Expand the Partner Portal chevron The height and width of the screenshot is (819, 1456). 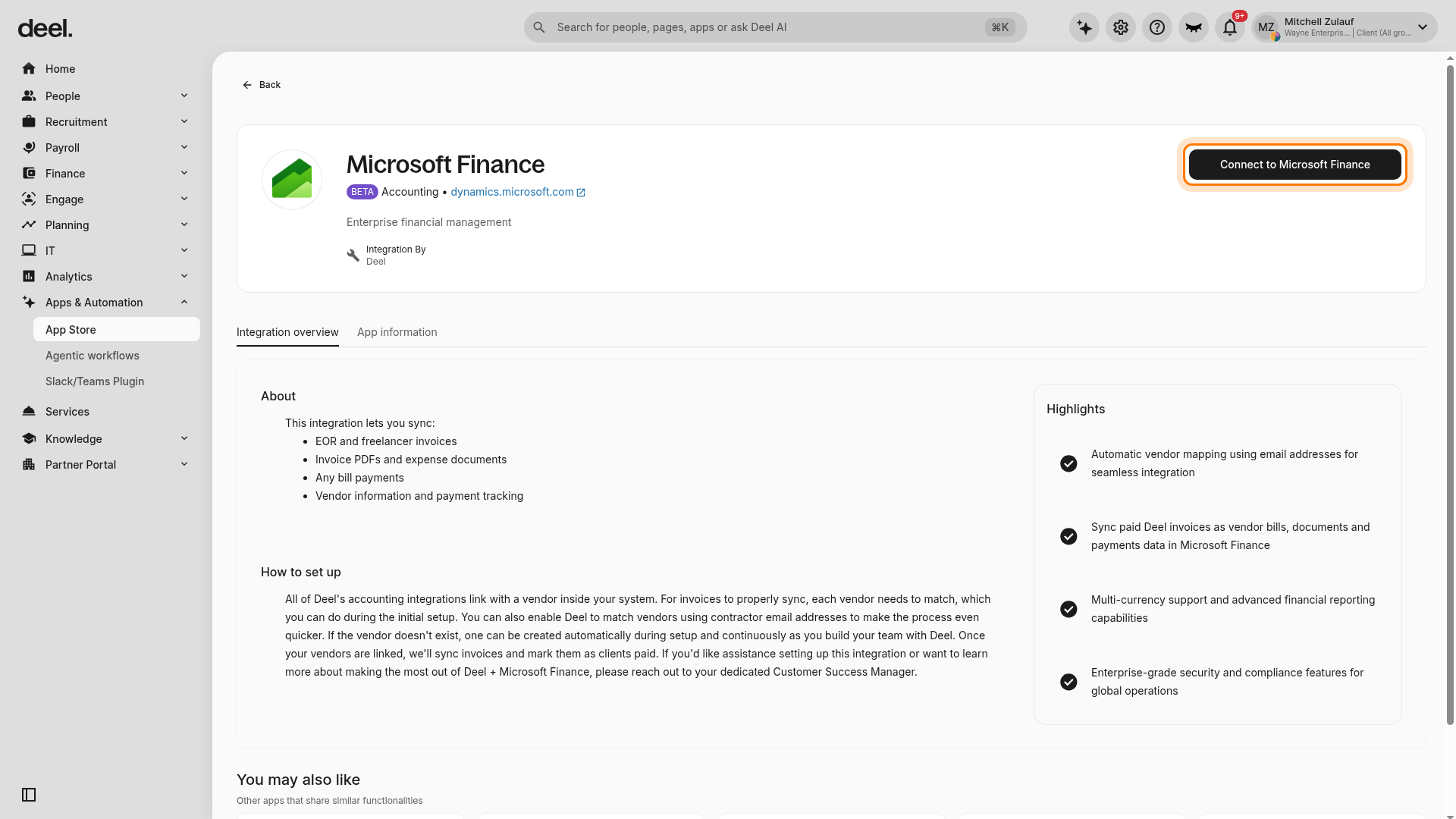pos(184,464)
